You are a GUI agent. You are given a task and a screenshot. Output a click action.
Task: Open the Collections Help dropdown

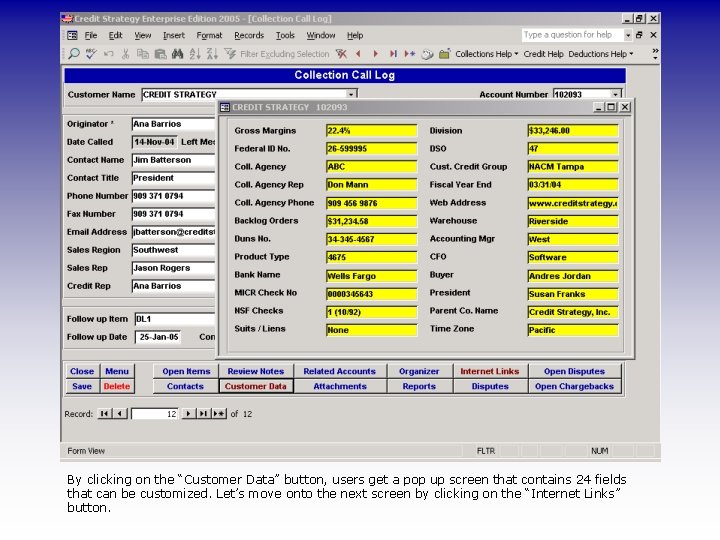[x=487, y=54]
